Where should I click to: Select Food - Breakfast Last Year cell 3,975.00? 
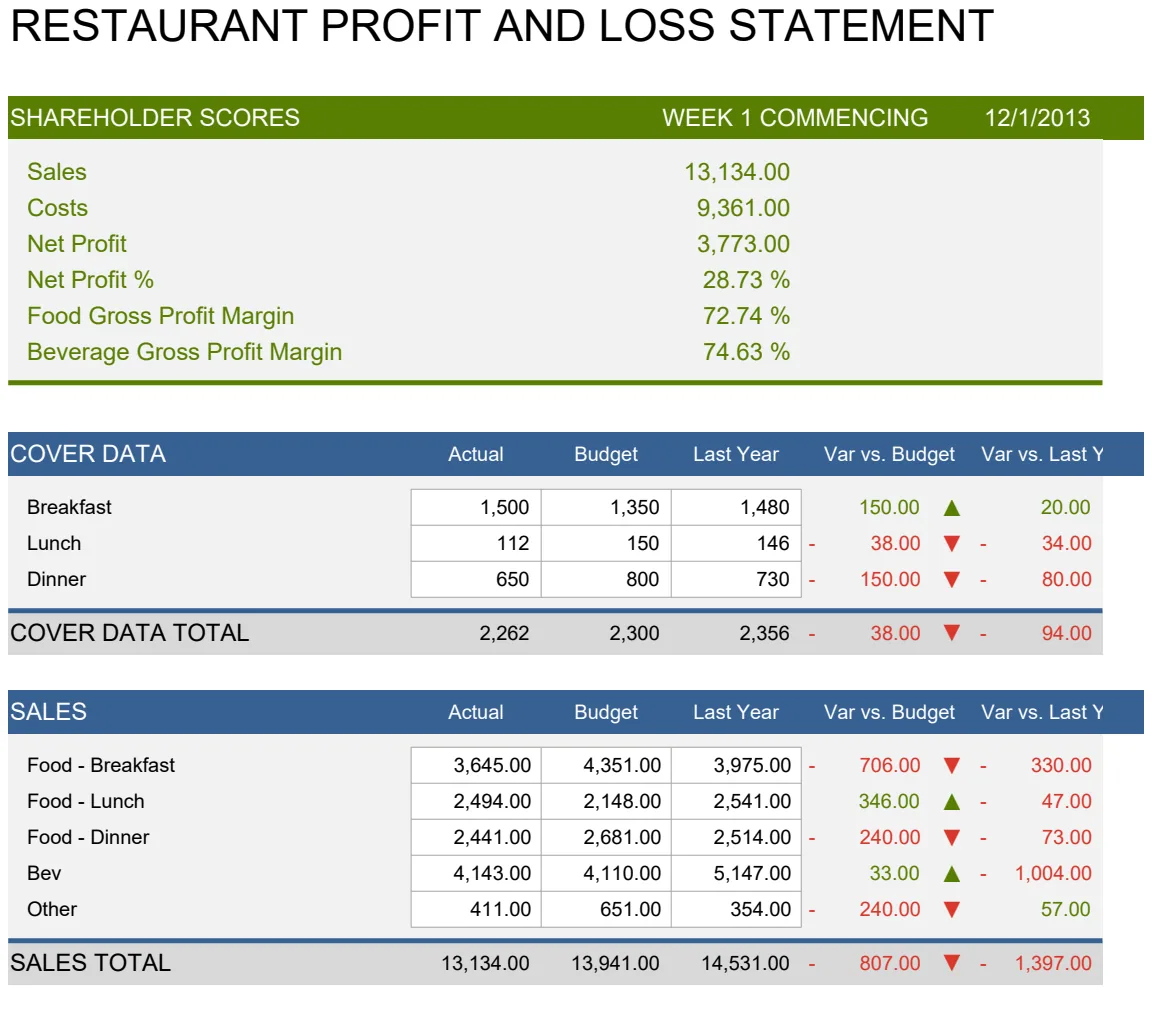736,765
